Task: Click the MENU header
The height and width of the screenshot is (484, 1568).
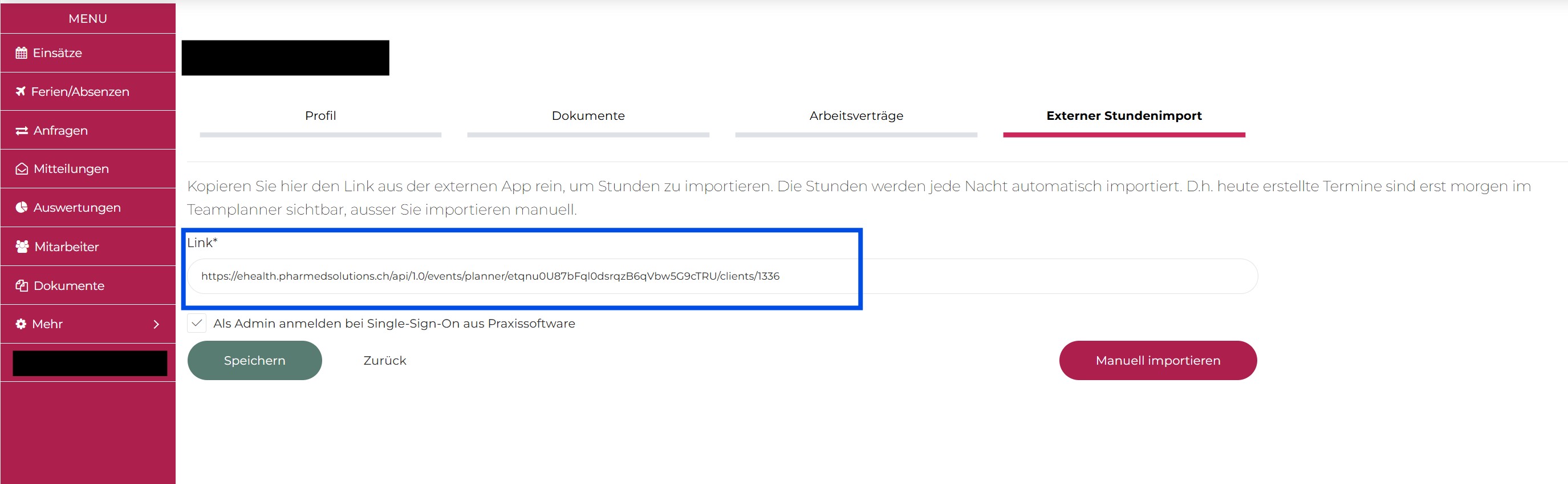Action: (x=88, y=18)
